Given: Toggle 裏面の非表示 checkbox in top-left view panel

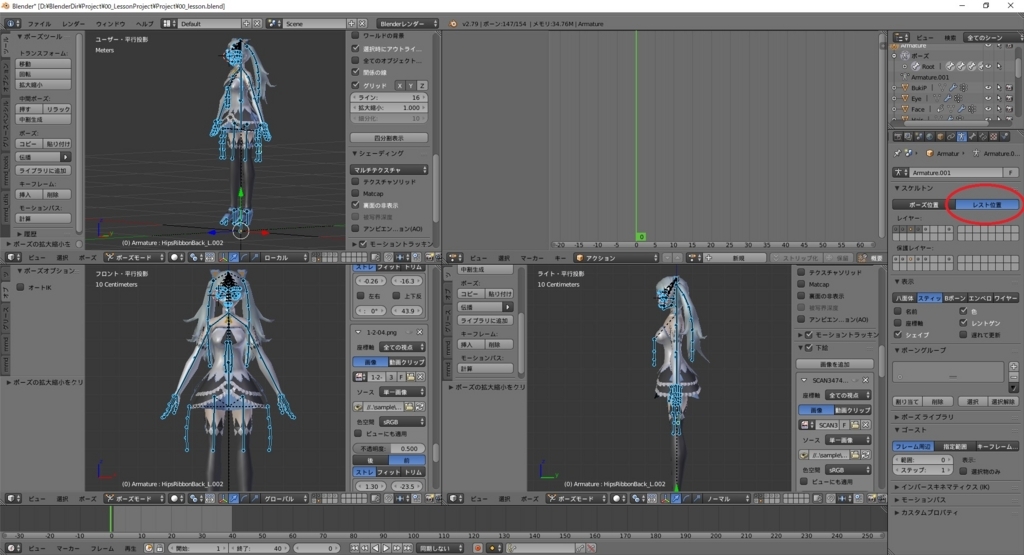Looking at the screenshot, I should coord(356,205).
